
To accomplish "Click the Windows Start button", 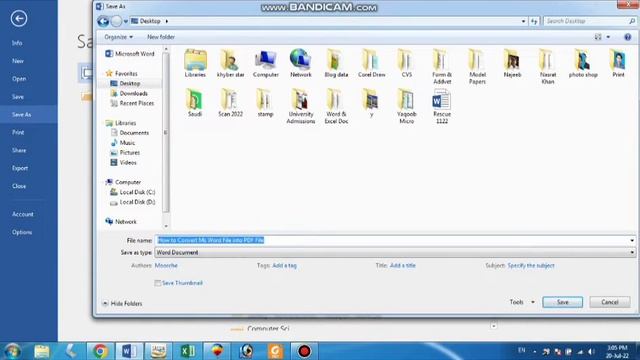I will tap(12, 351).
